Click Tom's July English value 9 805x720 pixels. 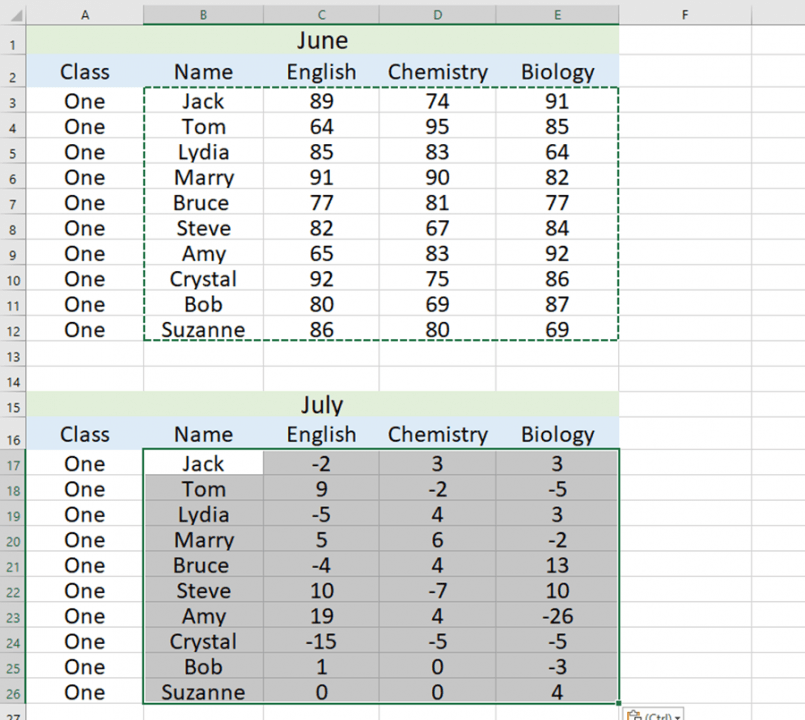click(321, 488)
